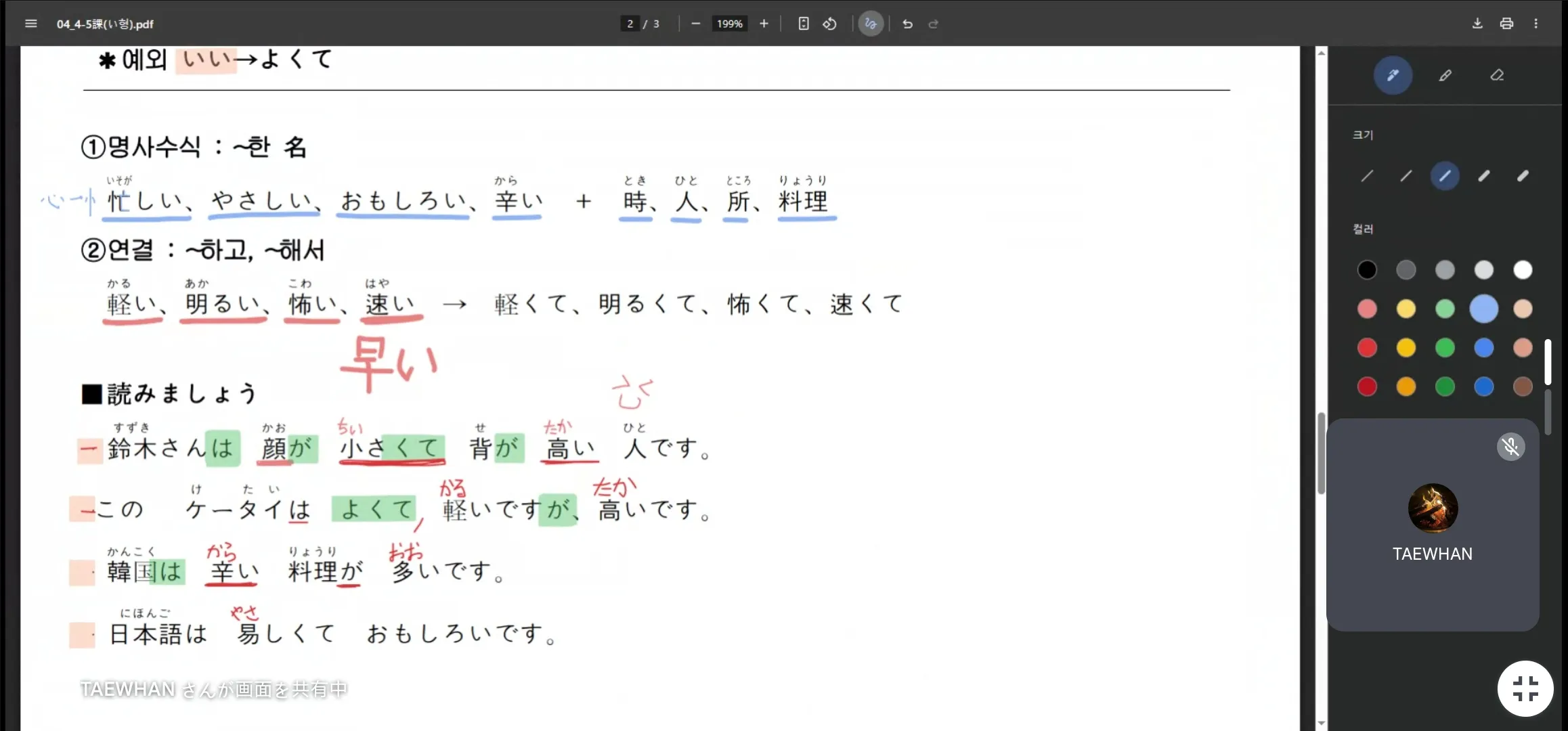Screen dimensions: 1568x731
Task: Download the PDF file
Action: [x=1477, y=24]
